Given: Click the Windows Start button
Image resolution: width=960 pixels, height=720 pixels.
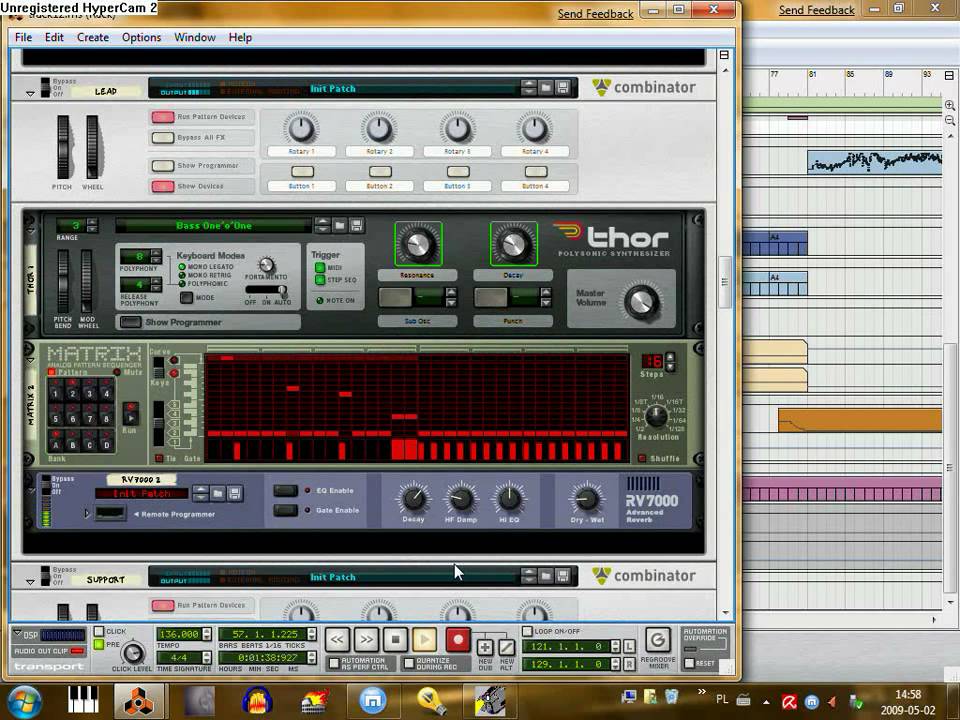Looking at the screenshot, I should [24, 702].
